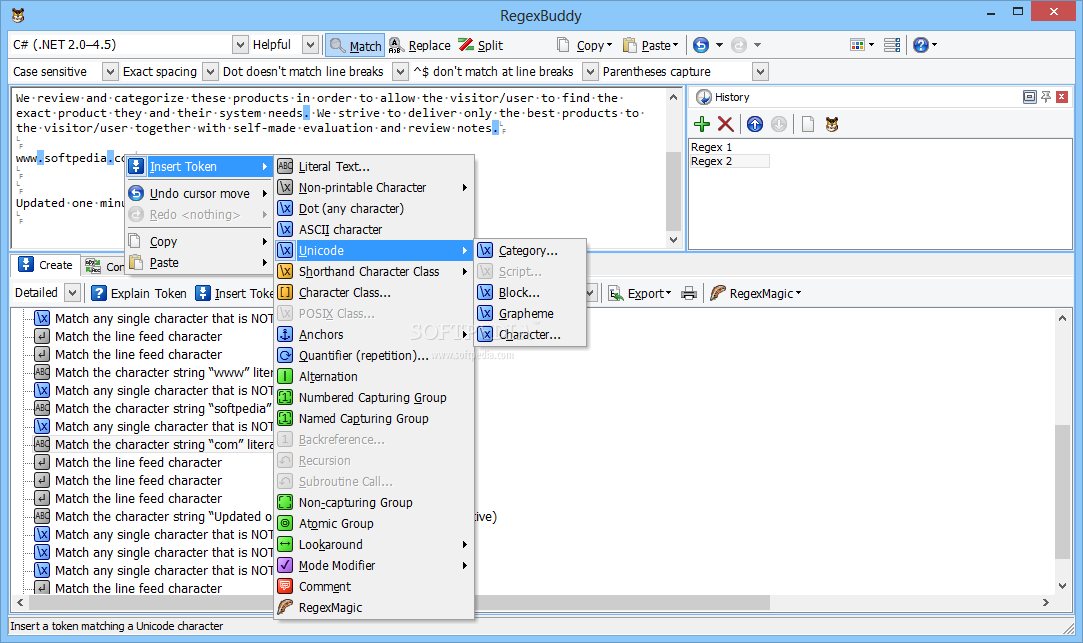Choose Paste in the context menu
1083x643 pixels.
[x=199, y=262]
